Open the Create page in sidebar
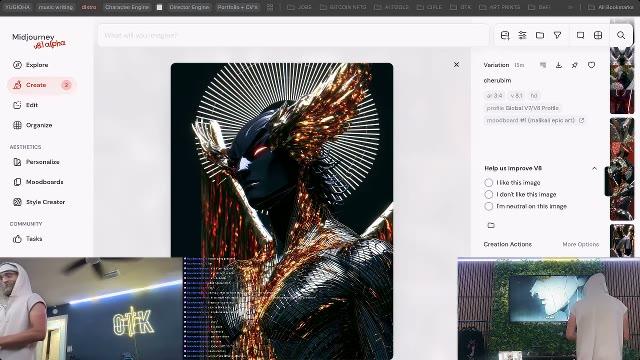The height and width of the screenshot is (360, 640). coord(41,85)
